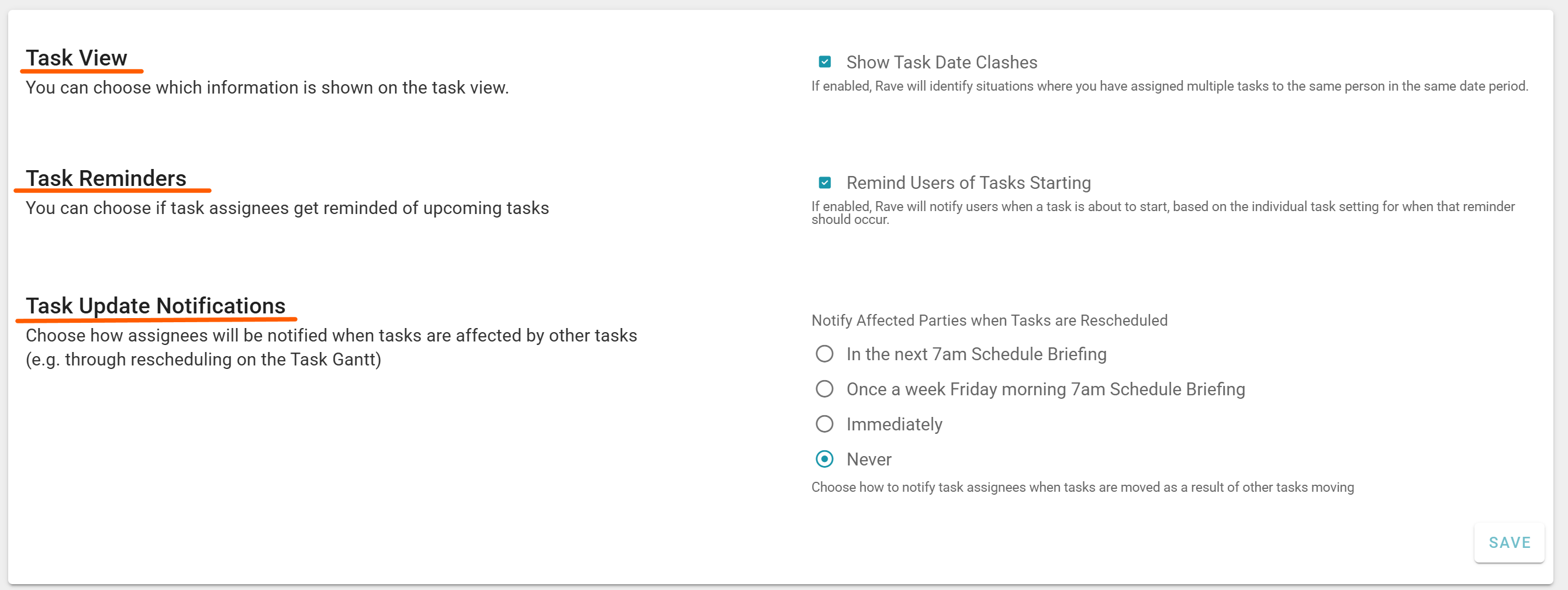This screenshot has height=590, width=1568.
Task: Click the Task Update Notifications heading
Action: [155, 306]
